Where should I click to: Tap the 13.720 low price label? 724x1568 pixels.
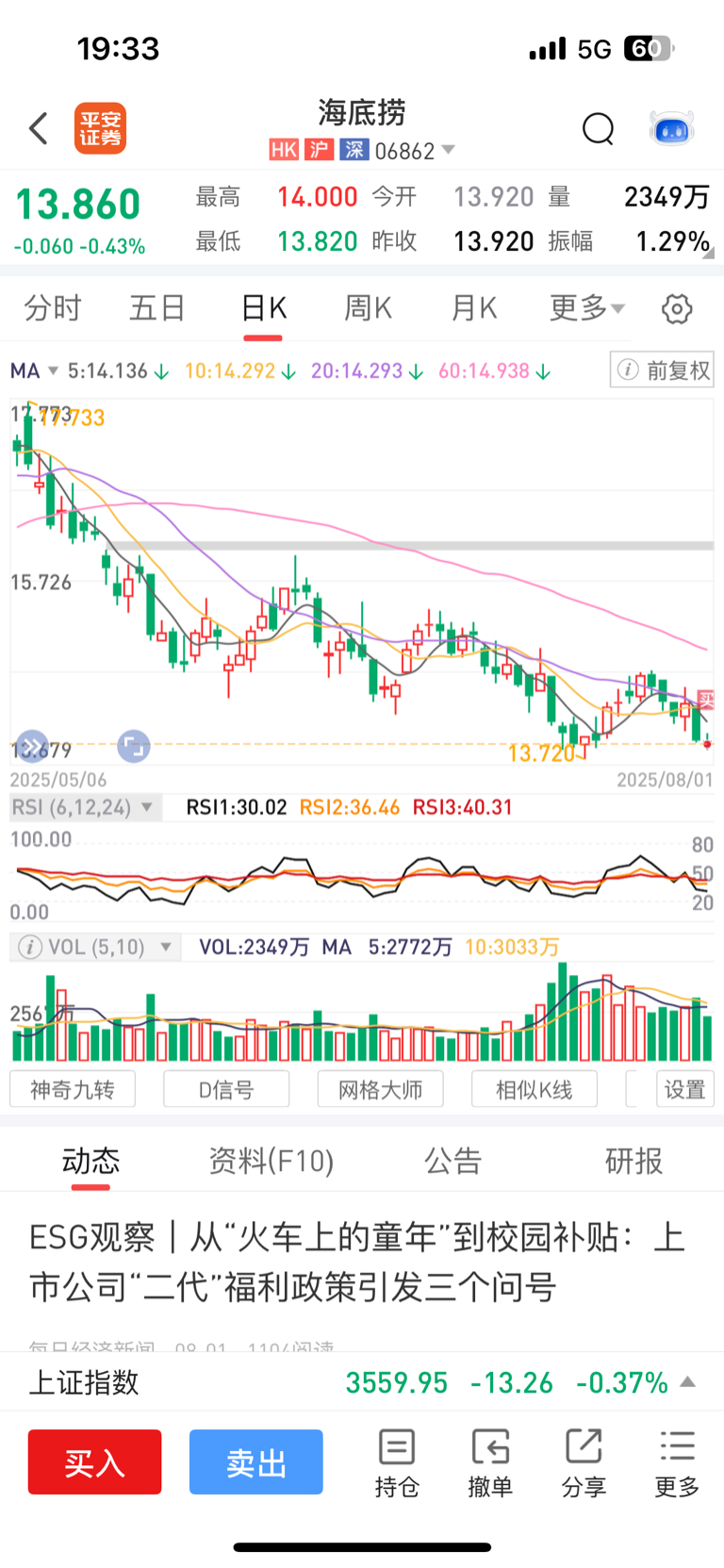click(x=541, y=753)
